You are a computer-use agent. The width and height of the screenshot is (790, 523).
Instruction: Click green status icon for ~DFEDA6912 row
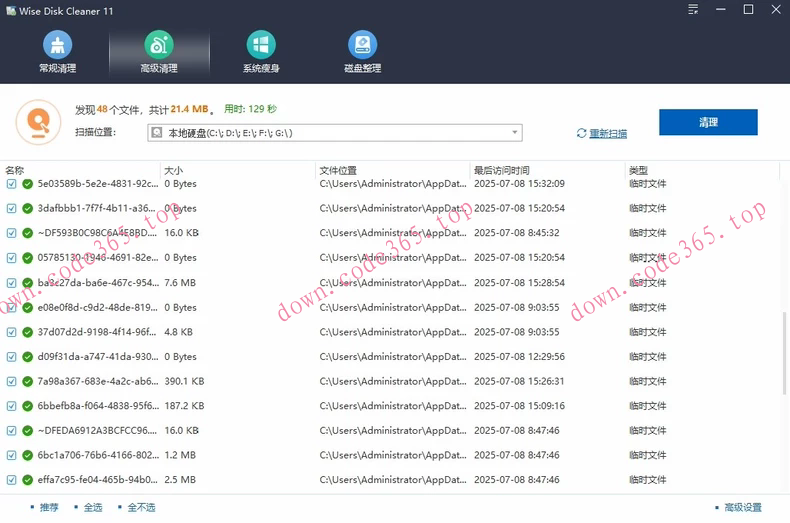[x=28, y=431]
